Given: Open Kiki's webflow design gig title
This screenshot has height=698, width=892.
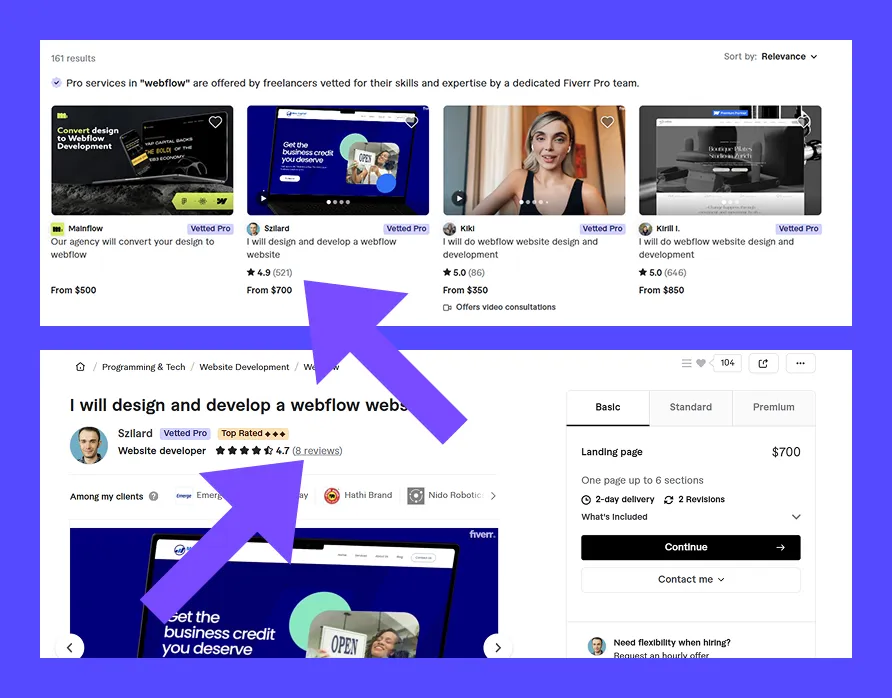Looking at the screenshot, I should (521, 248).
